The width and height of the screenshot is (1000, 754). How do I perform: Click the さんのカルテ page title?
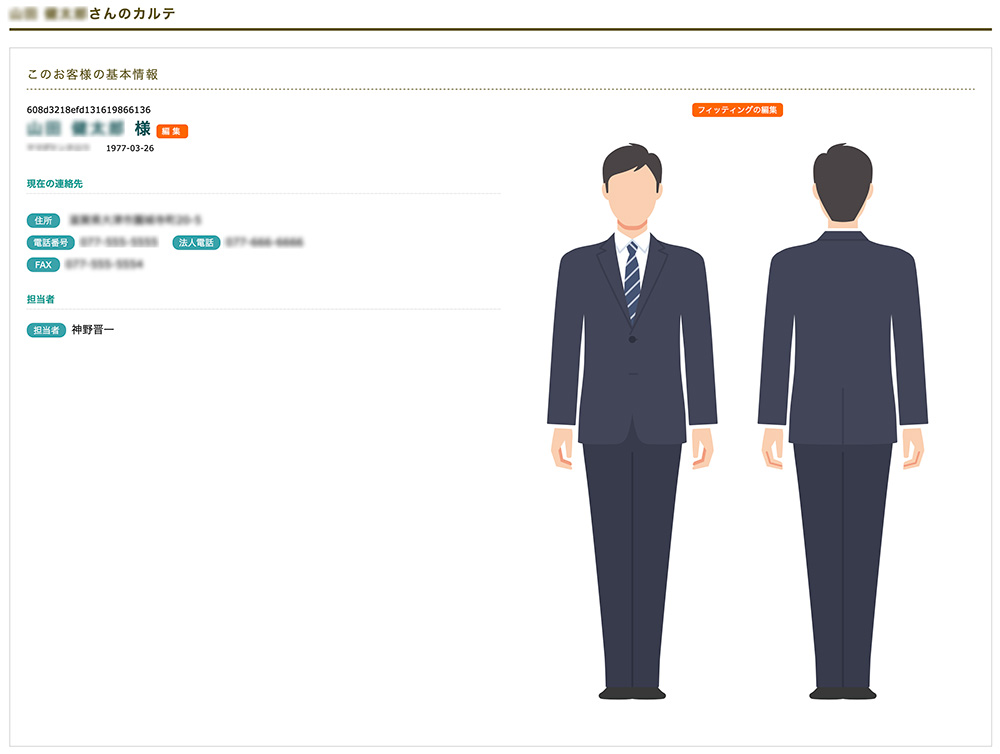[x=132, y=13]
